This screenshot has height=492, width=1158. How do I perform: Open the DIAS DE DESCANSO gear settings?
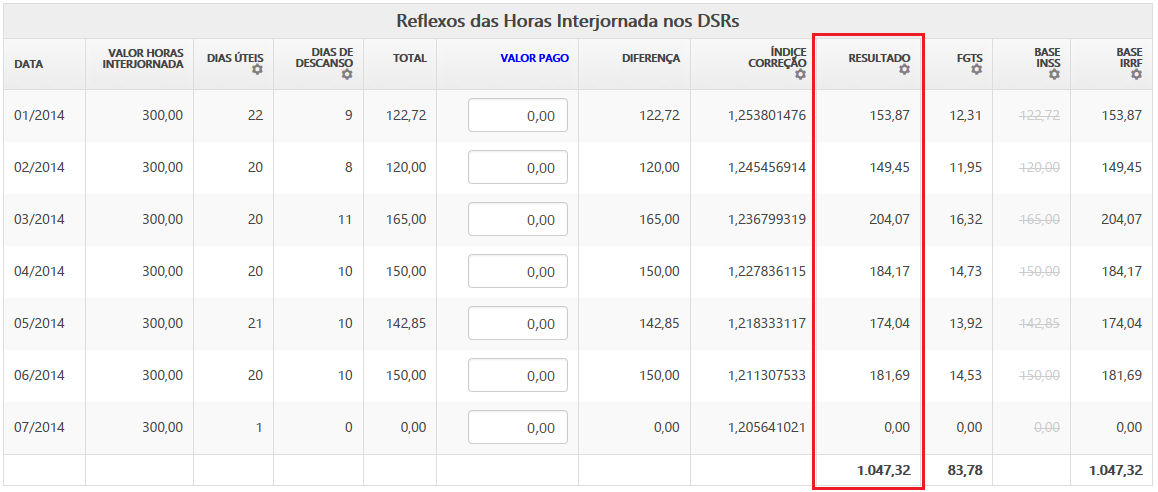click(347, 75)
